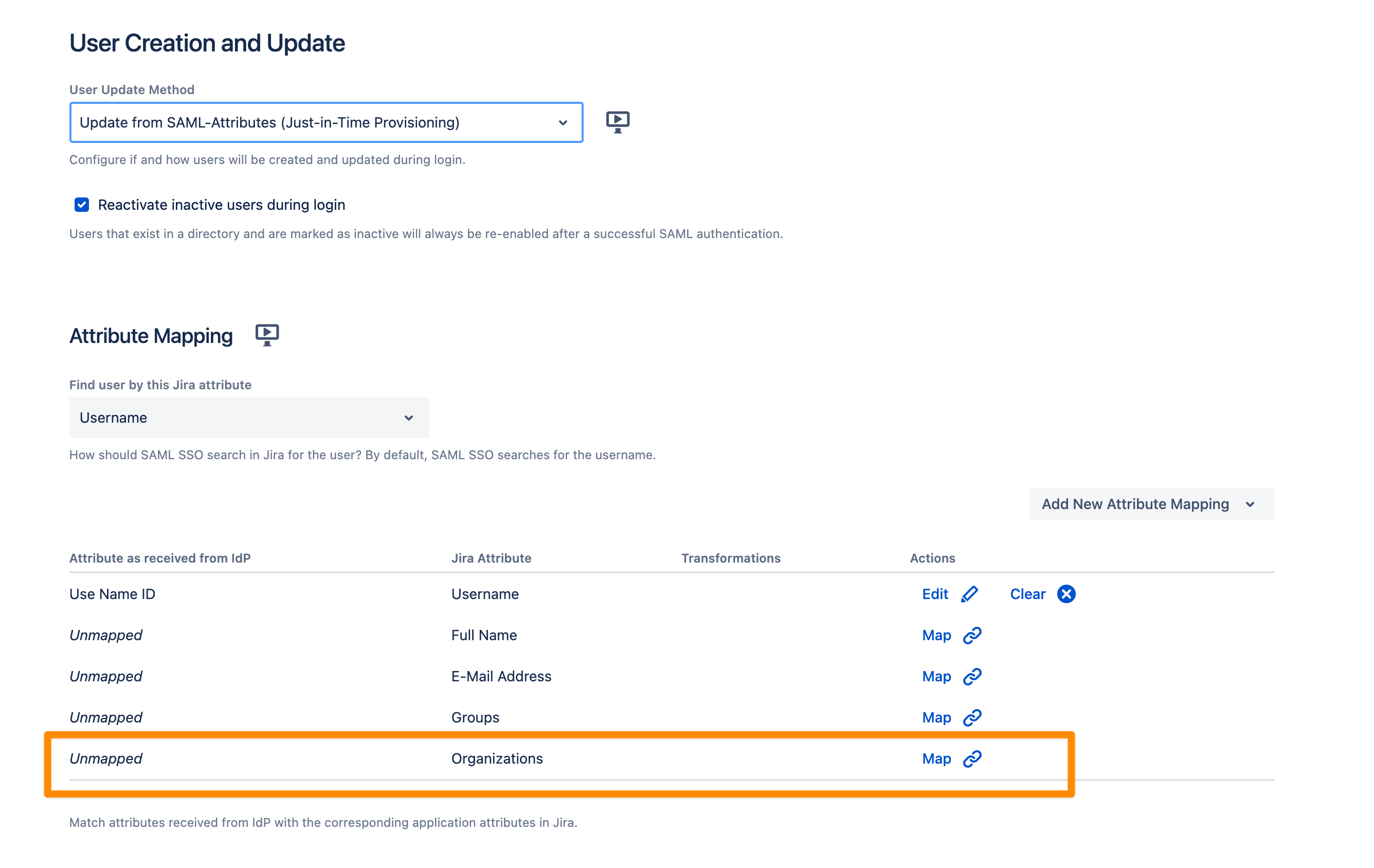Click 'Configure if and how users will be created' hint

[267, 160]
